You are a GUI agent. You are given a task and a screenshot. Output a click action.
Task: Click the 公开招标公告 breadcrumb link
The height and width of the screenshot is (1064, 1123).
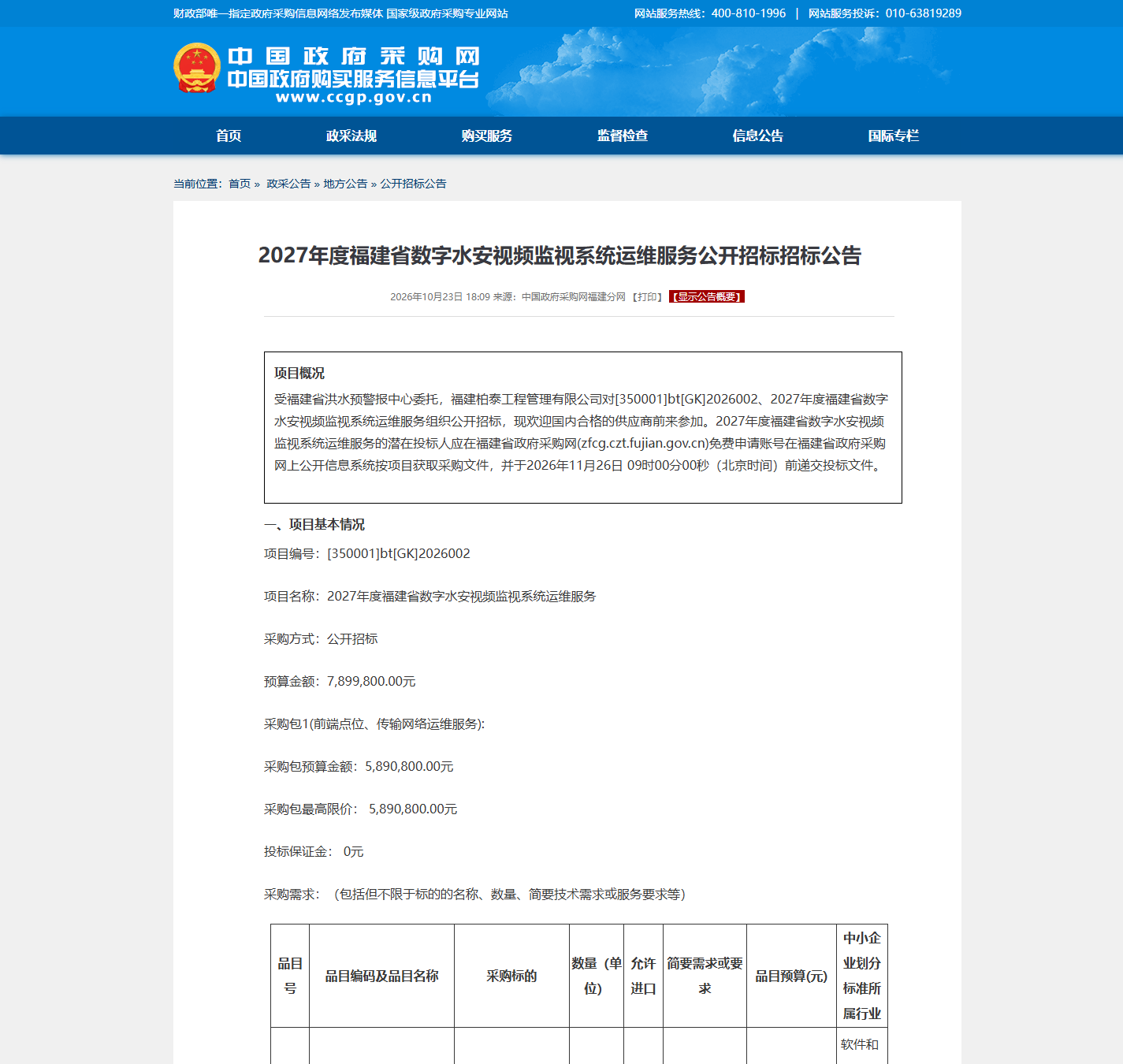click(413, 184)
